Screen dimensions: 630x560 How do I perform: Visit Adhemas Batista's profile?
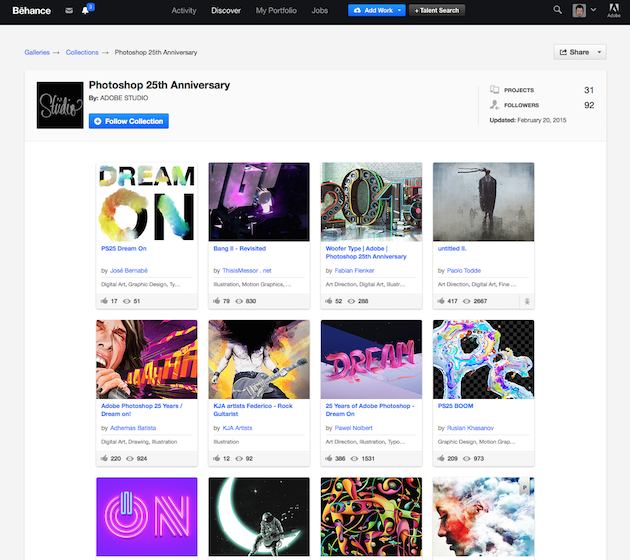[x=133, y=428]
